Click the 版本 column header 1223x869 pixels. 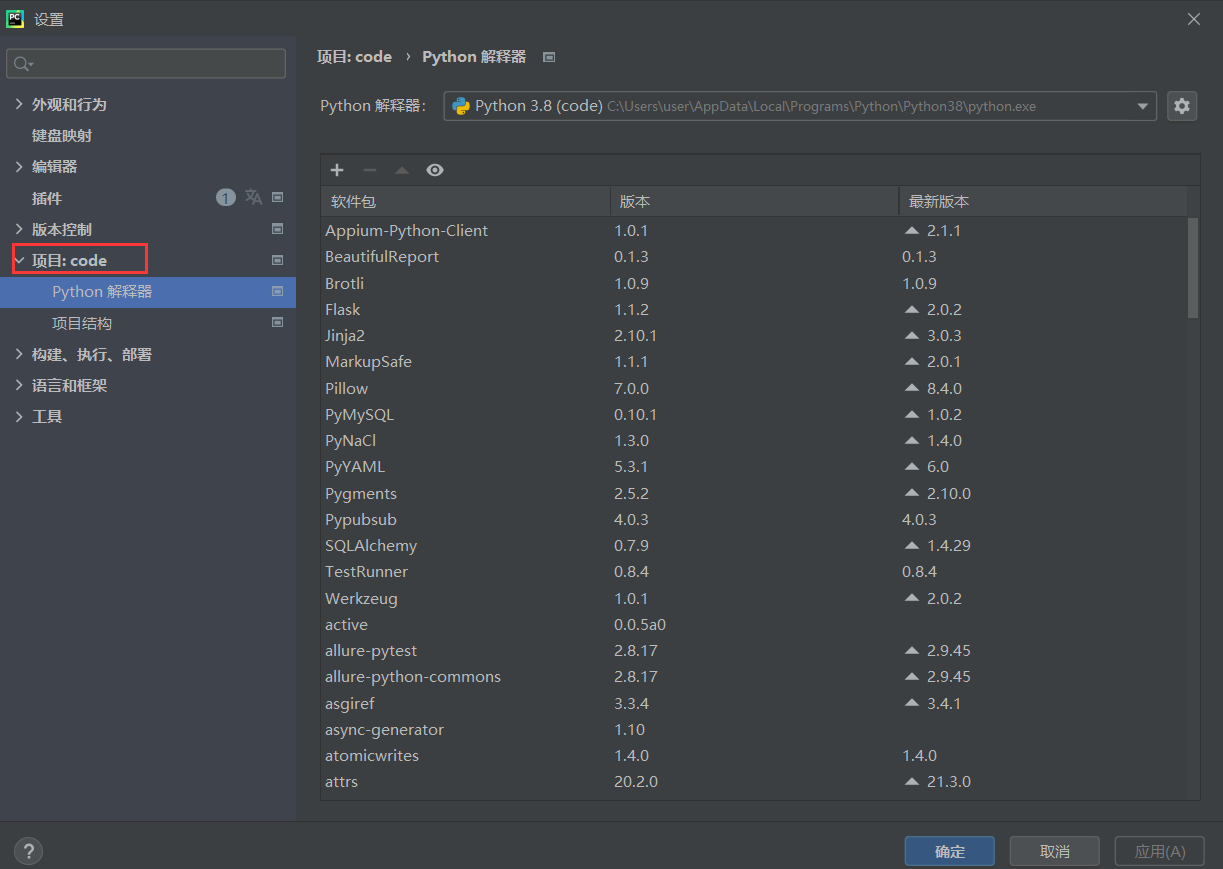pyautogui.click(x=755, y=201)
